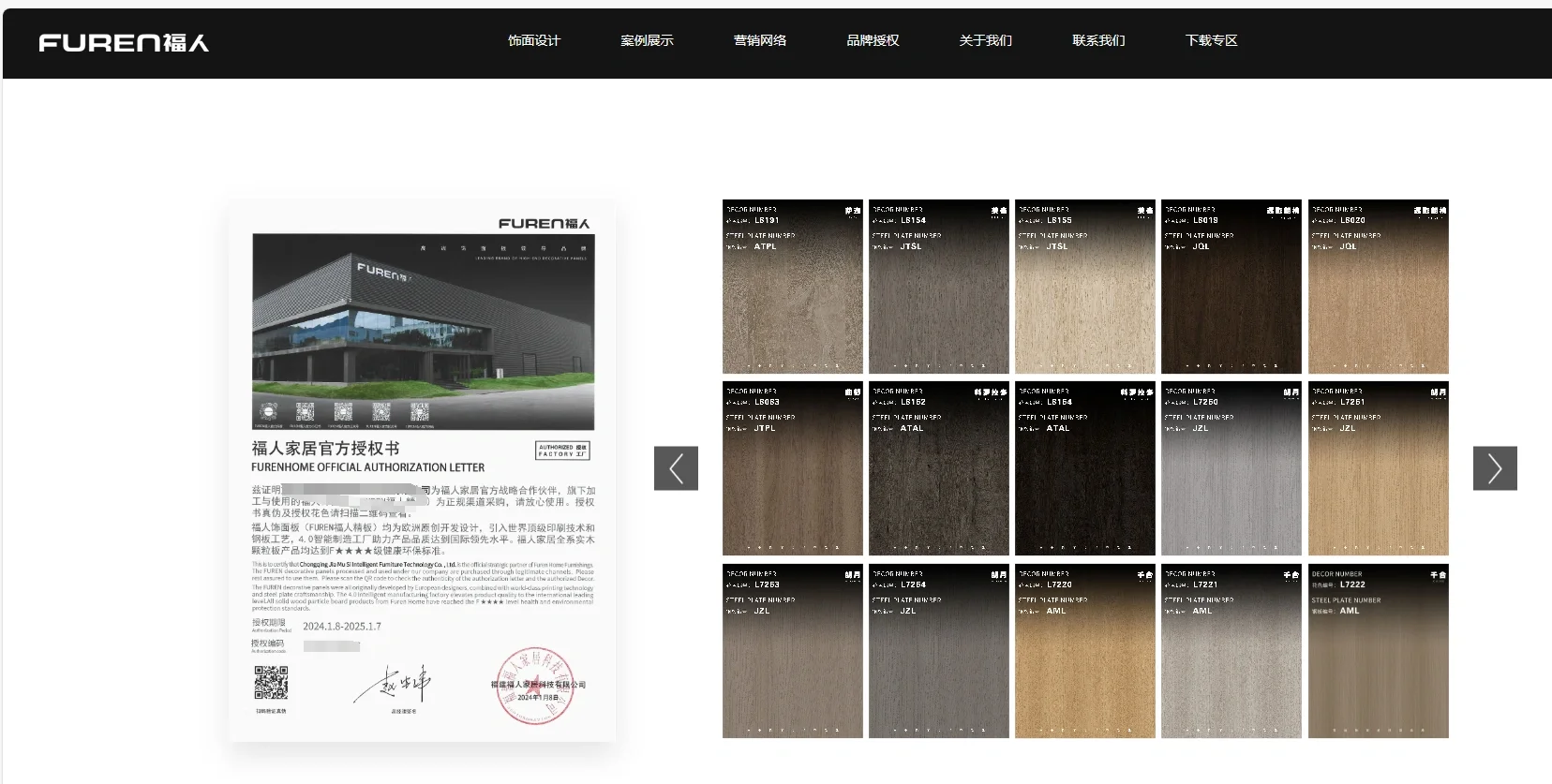Click the heading 福人家居官方授权书
1552x784 pixels.
(x=325, y=449)
